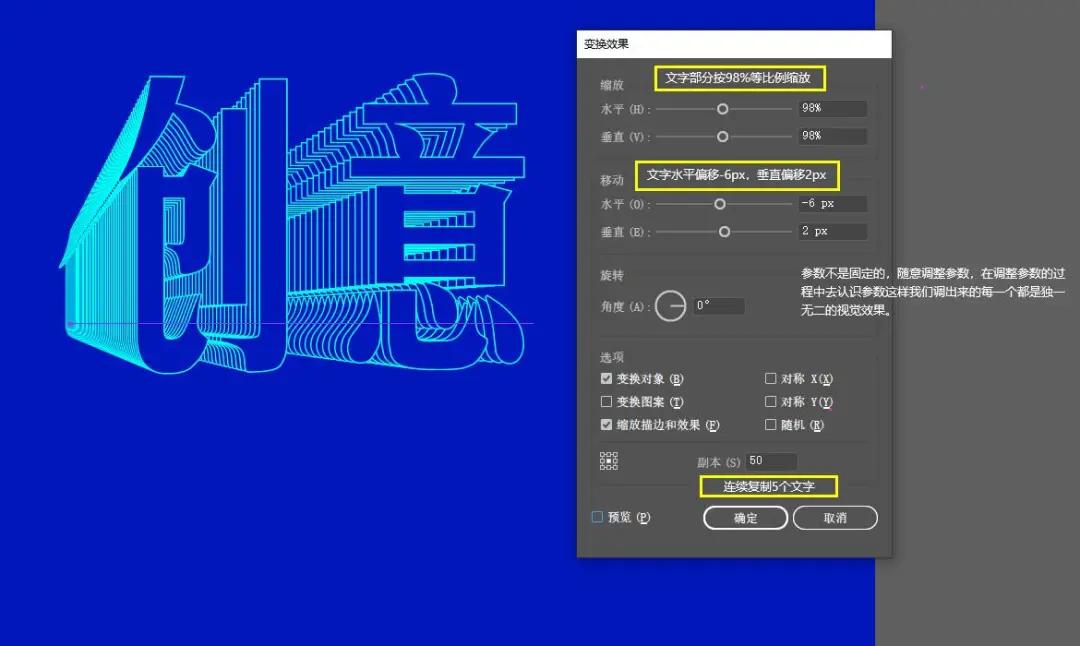Enable the 对称 X checkbox
This screenshot has height=646, width=1080.
pos(772,378)
